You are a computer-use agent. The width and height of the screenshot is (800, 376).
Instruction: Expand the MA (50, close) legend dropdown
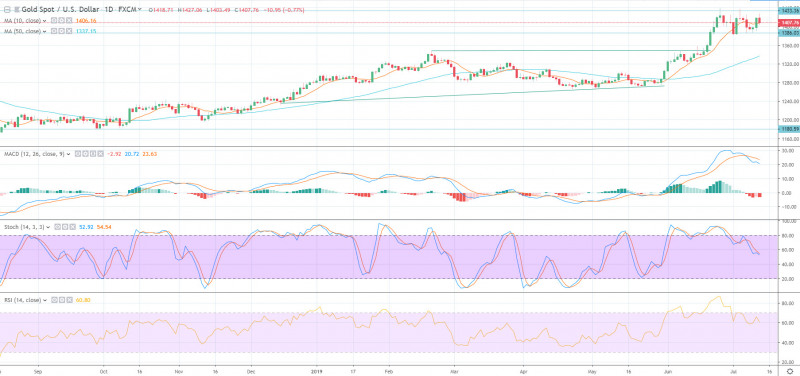point(44,32)
